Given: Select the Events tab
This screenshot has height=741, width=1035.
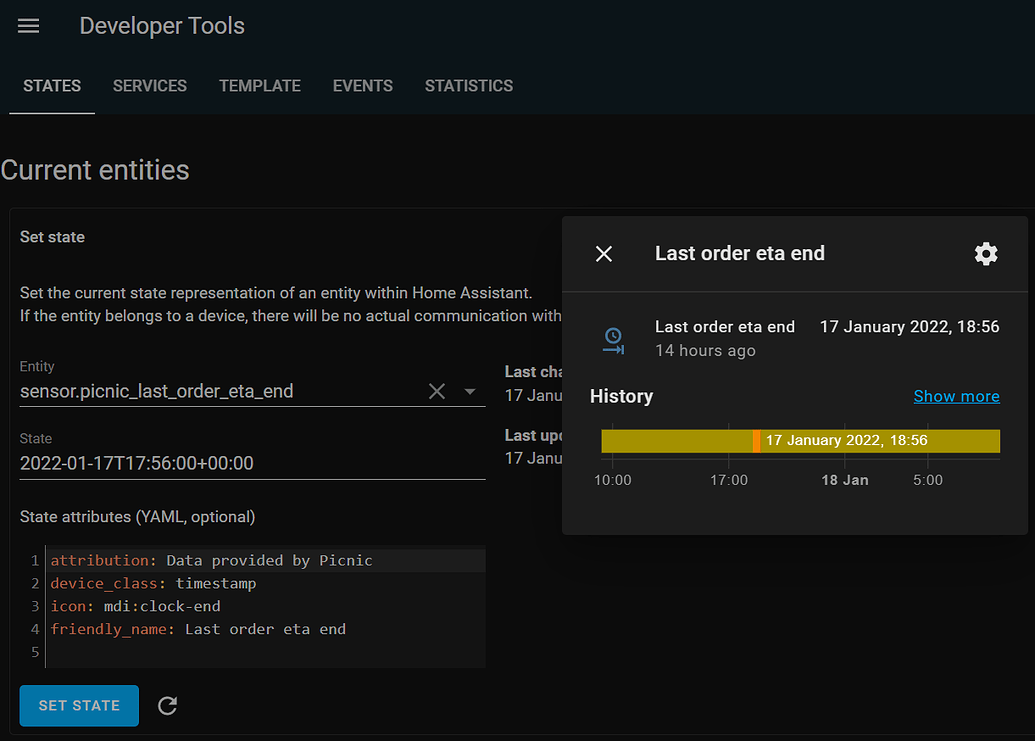Looking at the screenshot, I should point(363,86).
